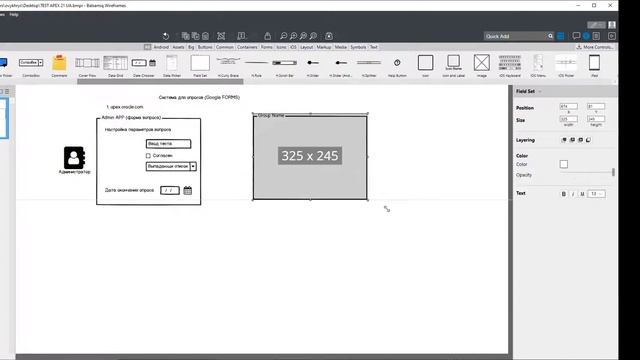The width and height of the screenshot is (640, 360).
Task: Click the Quick Add search magnifier icon
Action: pyautogui.click(x=550, y=36)
